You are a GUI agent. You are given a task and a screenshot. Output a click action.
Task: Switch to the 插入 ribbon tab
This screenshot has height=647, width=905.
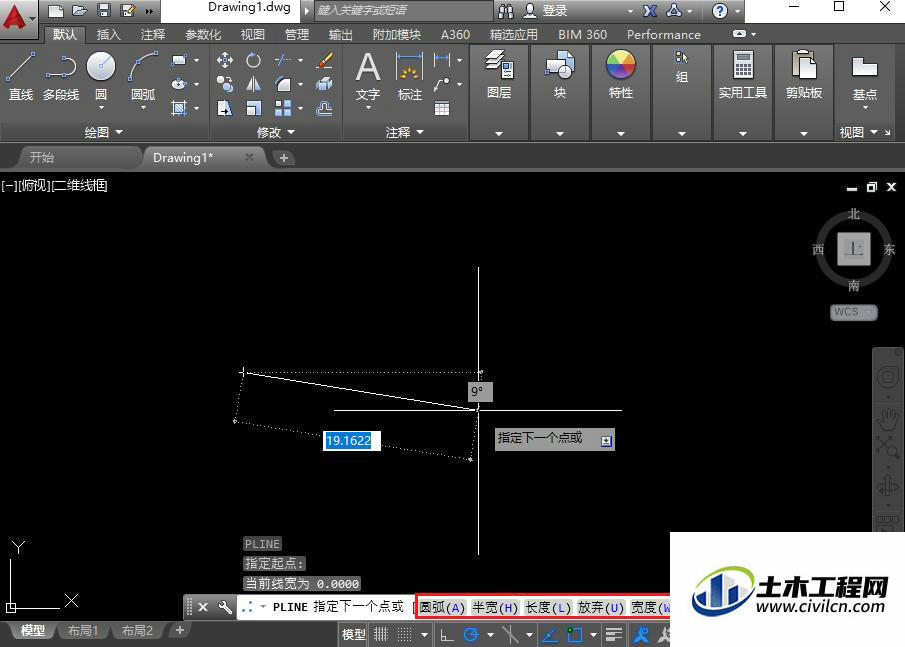pyautogui.click(x=109, y=35)
